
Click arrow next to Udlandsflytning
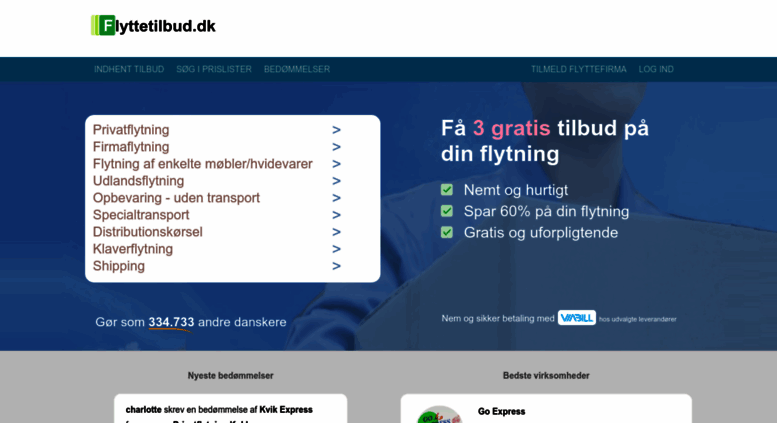(336, 181)
